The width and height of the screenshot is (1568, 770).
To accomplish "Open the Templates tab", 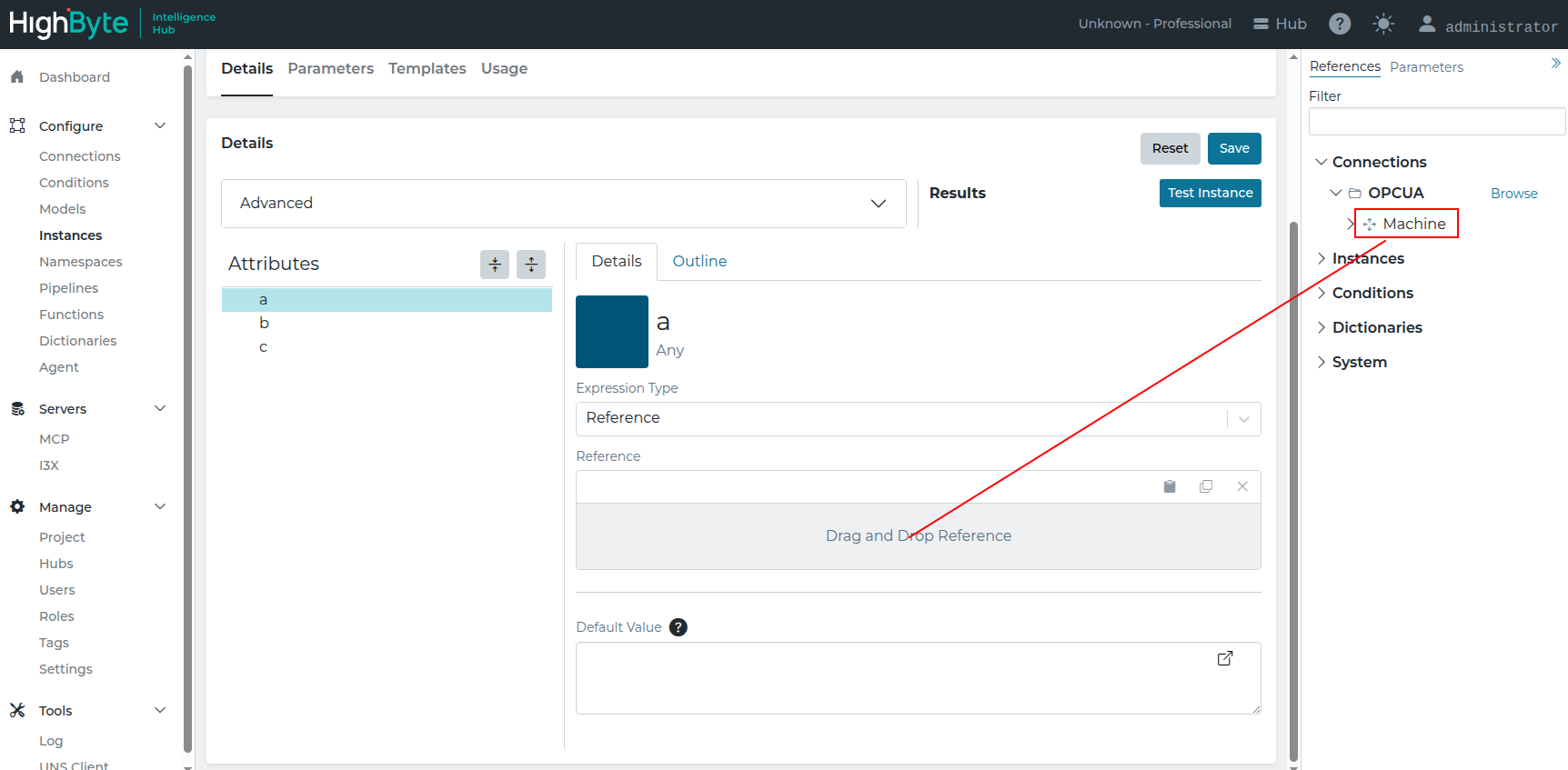I will pyautogui.click(x=427, y=69).
